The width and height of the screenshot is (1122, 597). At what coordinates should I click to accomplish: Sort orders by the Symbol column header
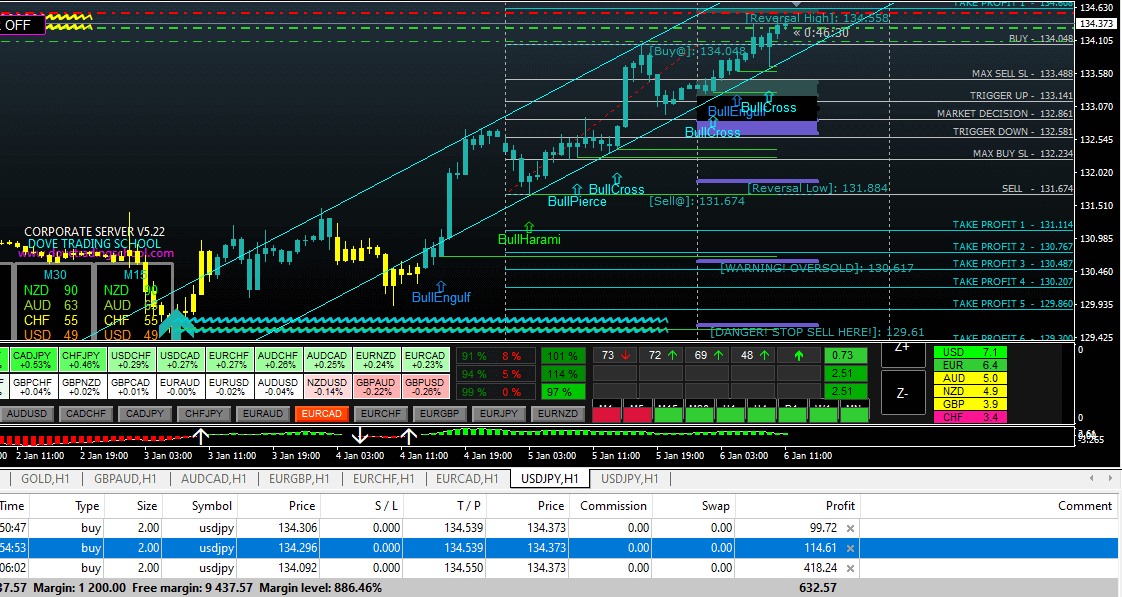coord(212,506)
